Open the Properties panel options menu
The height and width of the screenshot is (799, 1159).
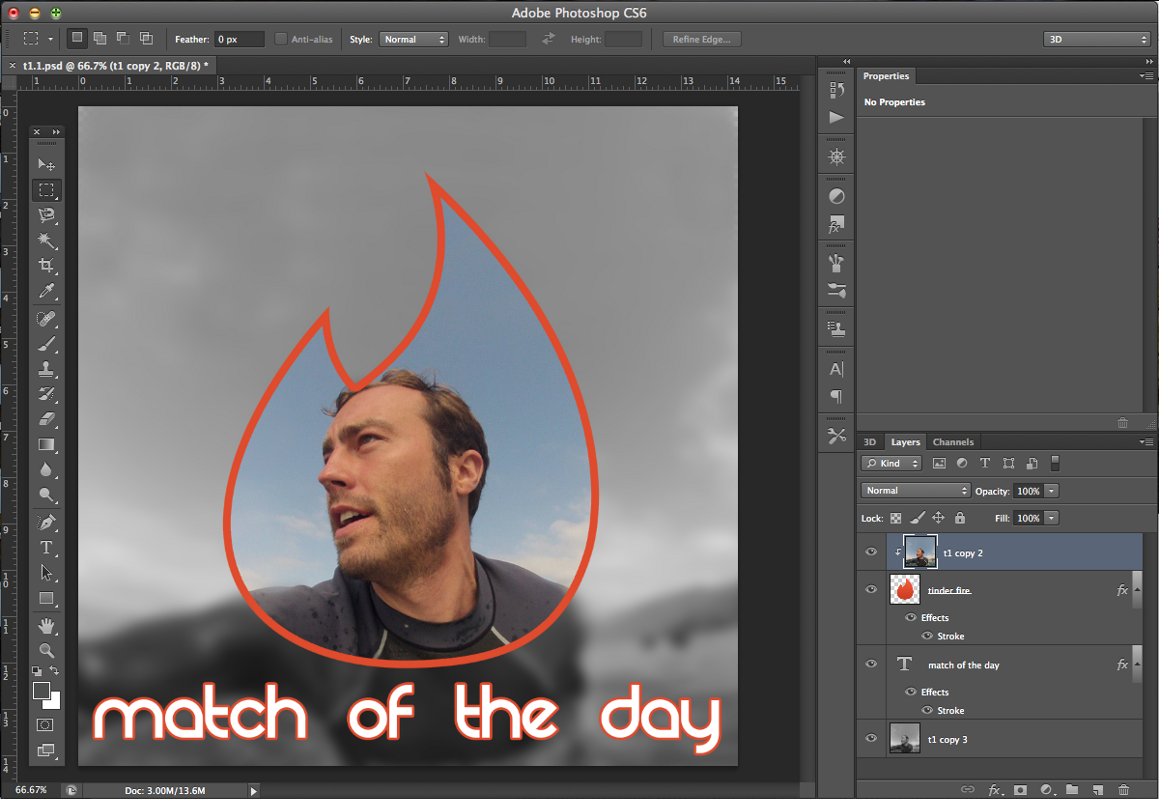[1146, 76]
